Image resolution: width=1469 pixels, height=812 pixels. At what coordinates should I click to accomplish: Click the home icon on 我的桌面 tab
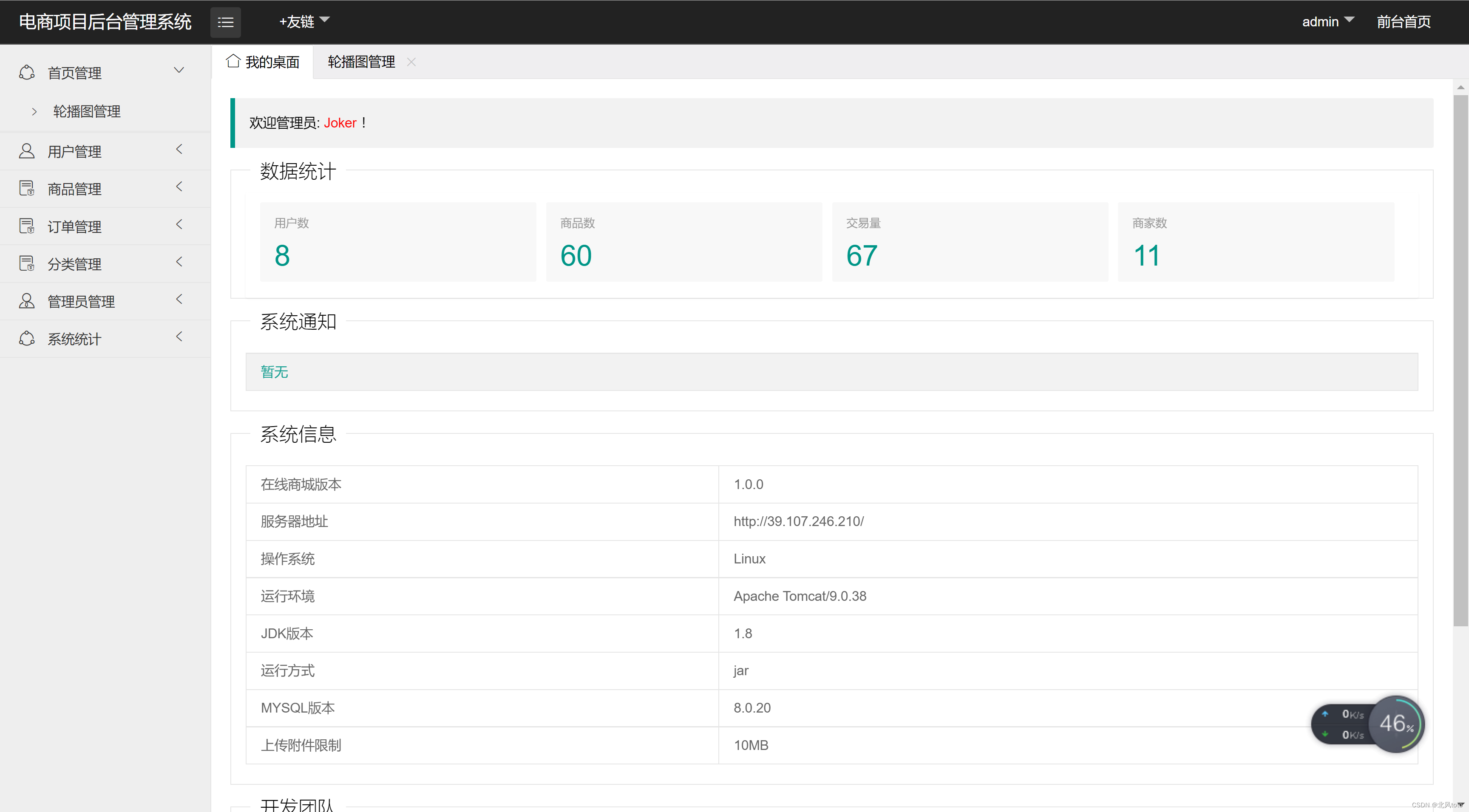tap(233, 61)
